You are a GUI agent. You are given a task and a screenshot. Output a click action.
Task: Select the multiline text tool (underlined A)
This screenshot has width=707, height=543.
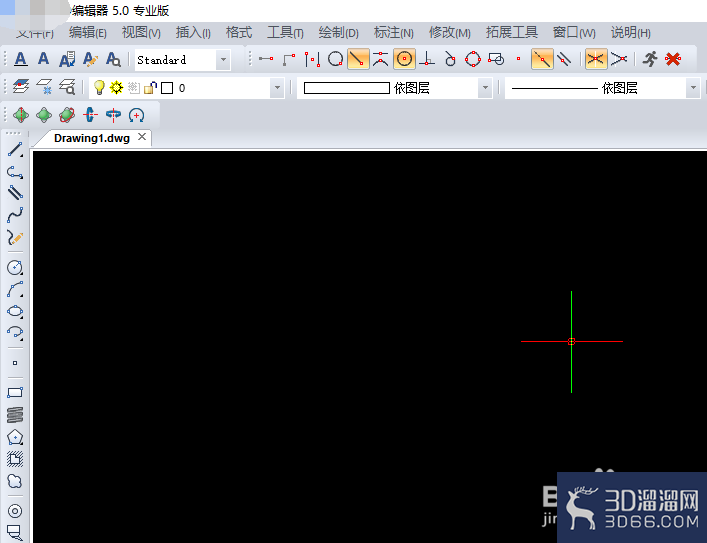coord(21,59)
